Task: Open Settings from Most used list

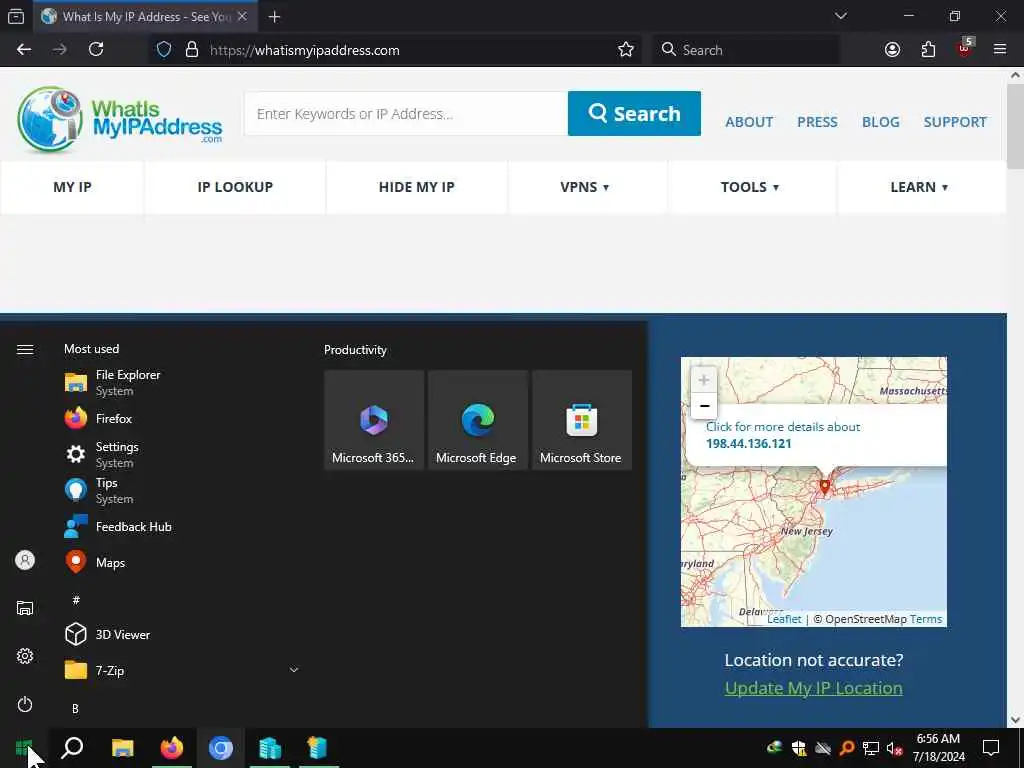Action: (x=183, y=455)
